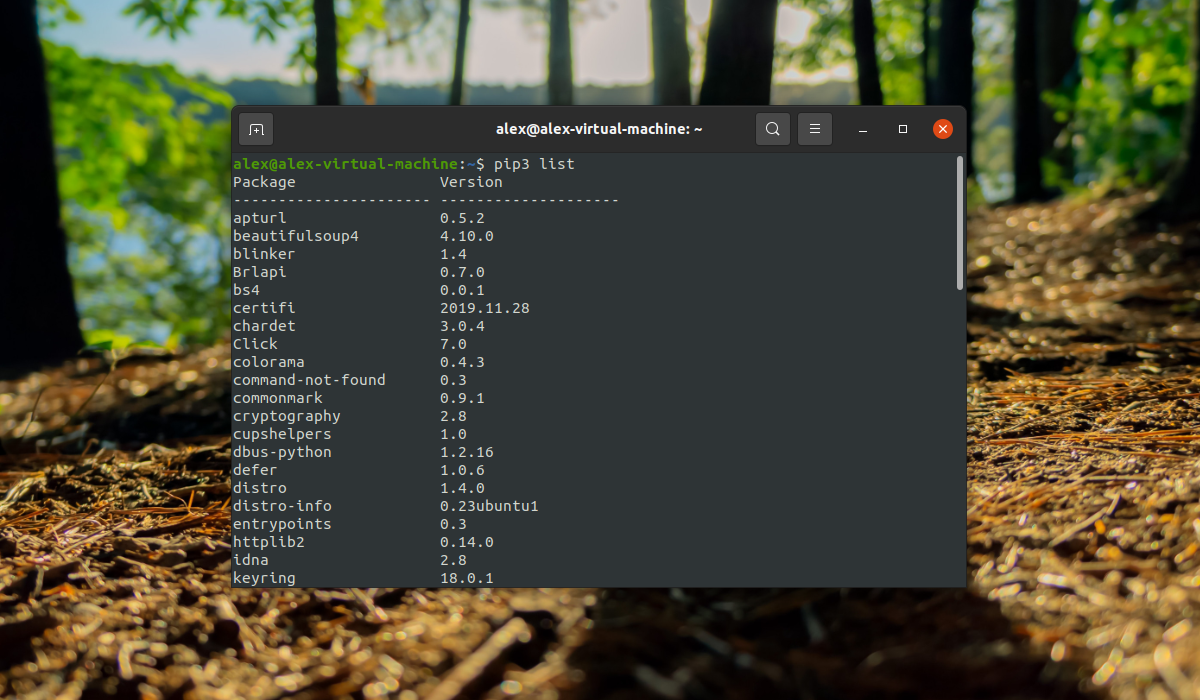
Task: Select the colorama package name
Action: point(269,362)
